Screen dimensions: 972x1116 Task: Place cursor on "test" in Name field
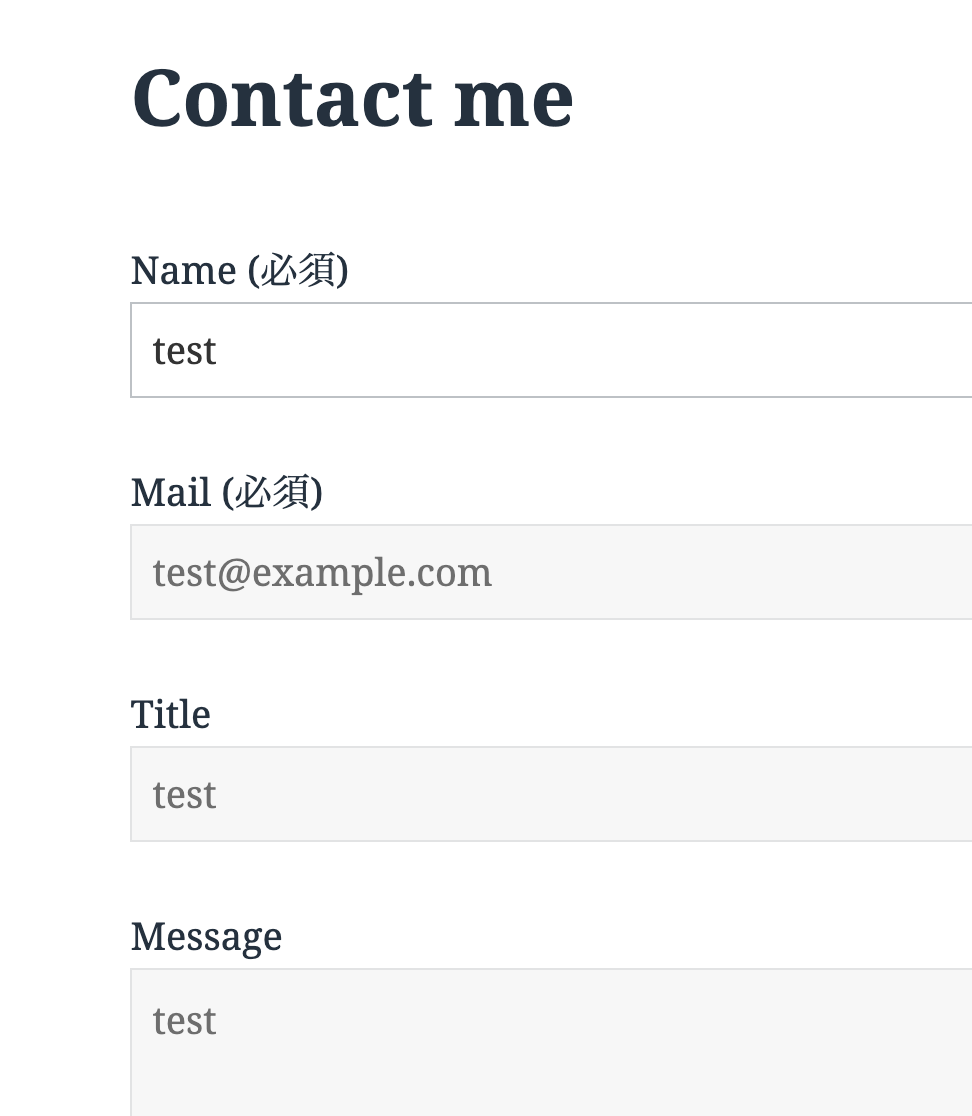click(x=185, y=351)
